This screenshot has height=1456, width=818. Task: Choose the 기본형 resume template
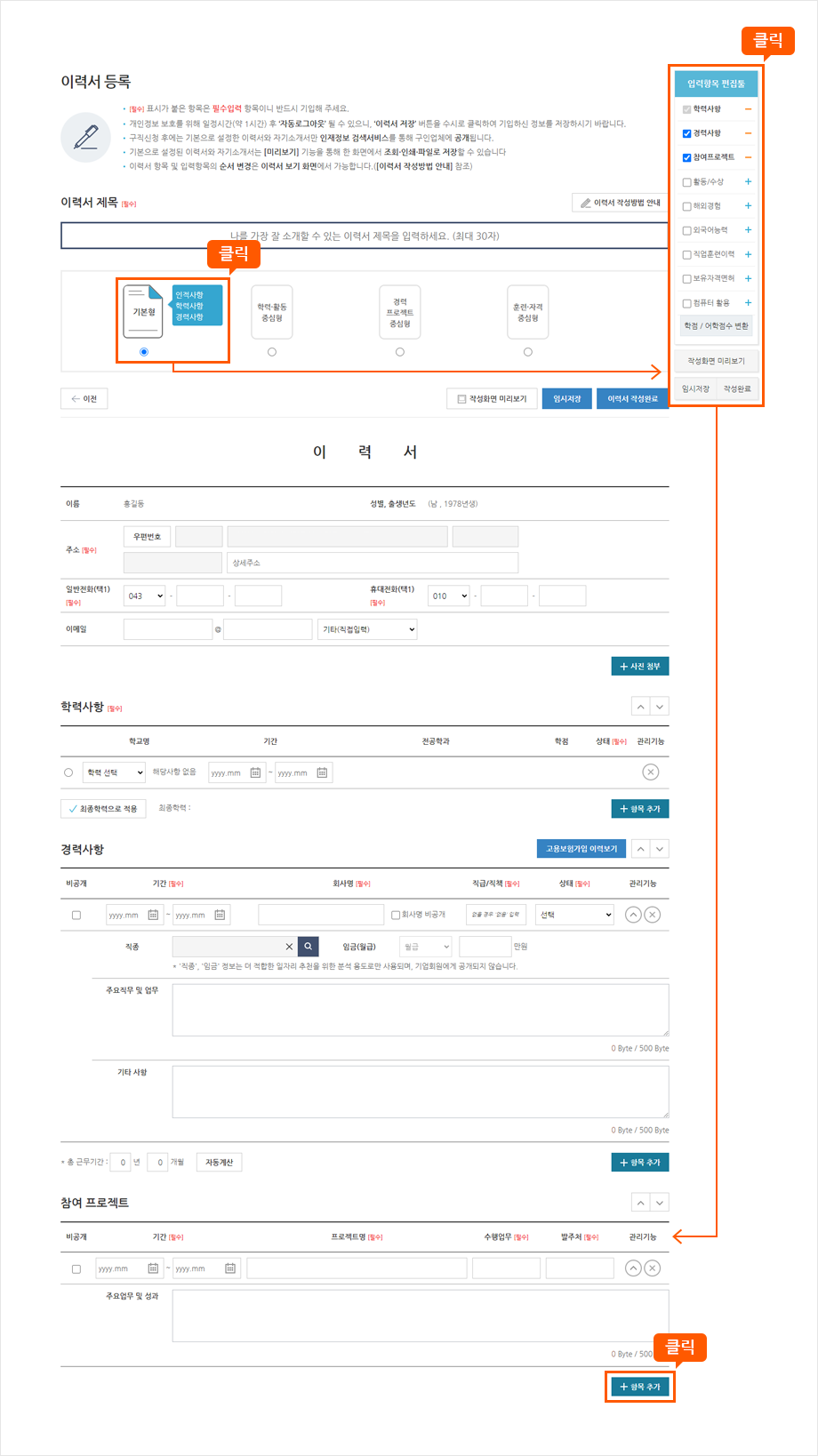pyautogui.click(x=144, y=352)
